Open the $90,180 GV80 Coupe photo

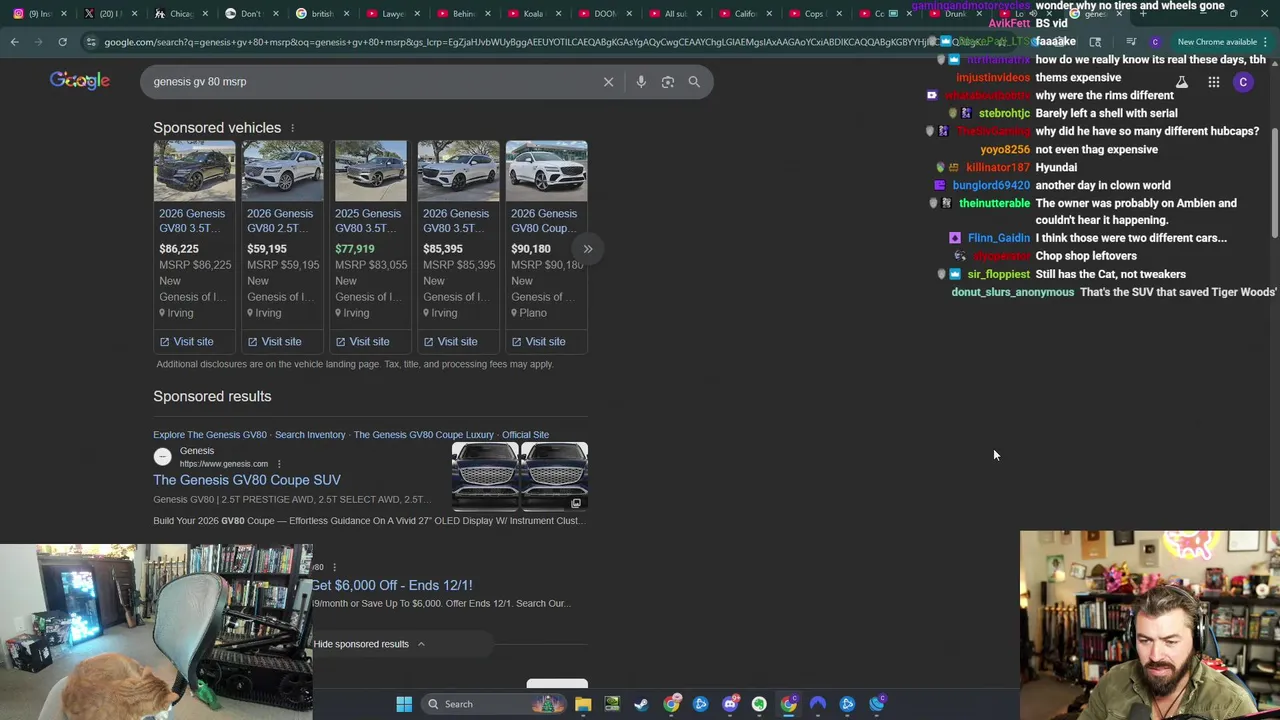coord(546,171)
